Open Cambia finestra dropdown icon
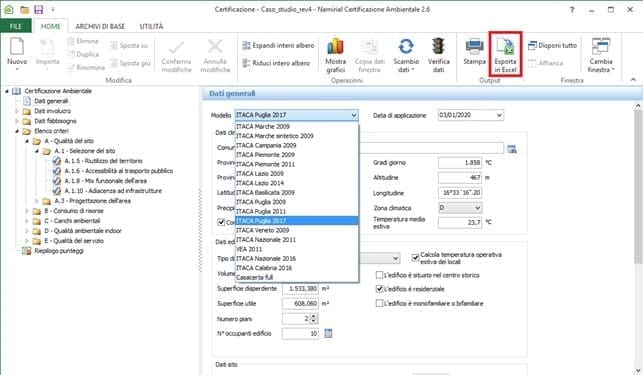 [601, 46]
